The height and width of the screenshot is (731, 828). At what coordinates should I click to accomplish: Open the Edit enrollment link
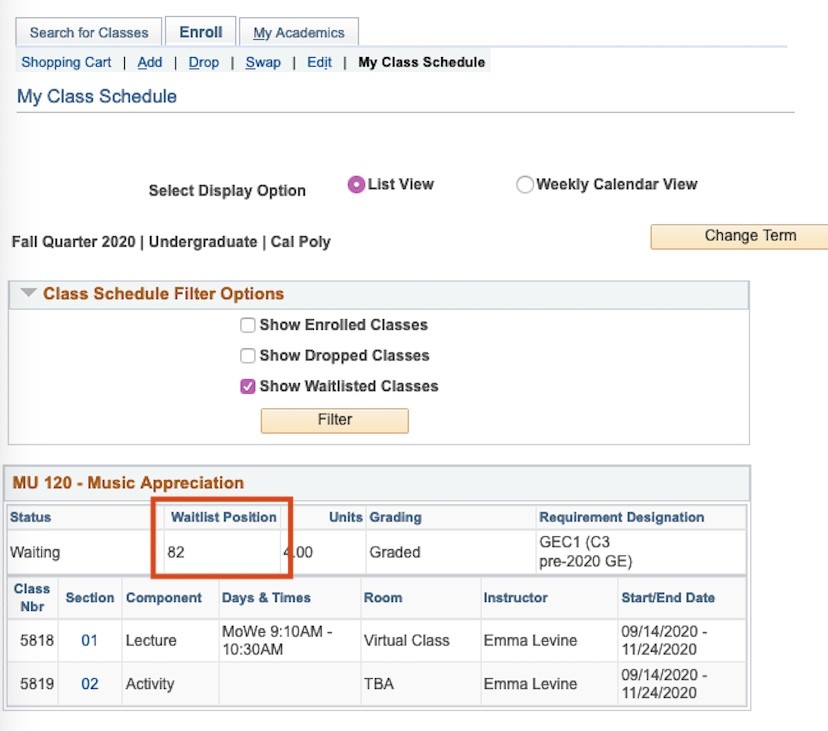pyautogui.click(x=319, y=62)
